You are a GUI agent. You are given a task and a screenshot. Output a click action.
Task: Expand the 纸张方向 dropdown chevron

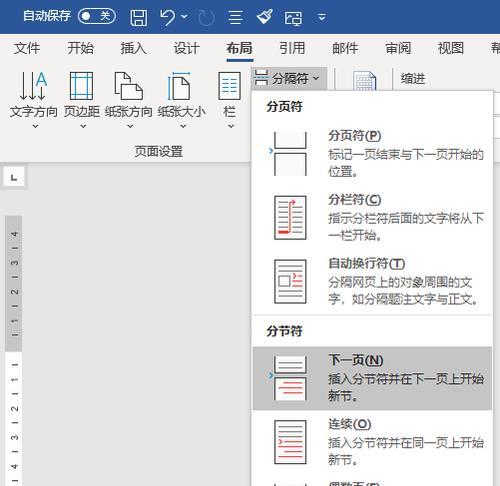(130, 126)
